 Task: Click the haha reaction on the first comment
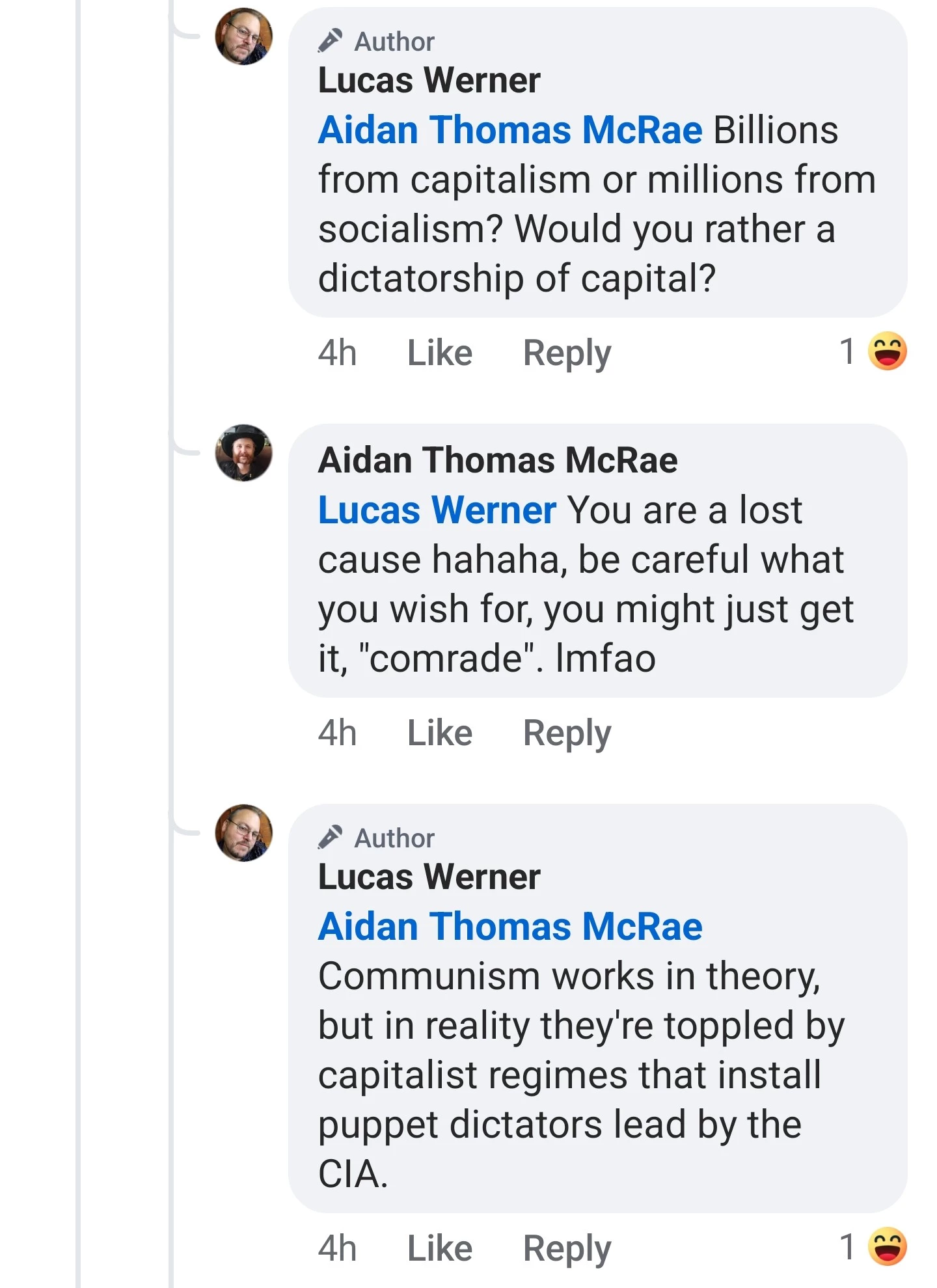coord(887,351)
